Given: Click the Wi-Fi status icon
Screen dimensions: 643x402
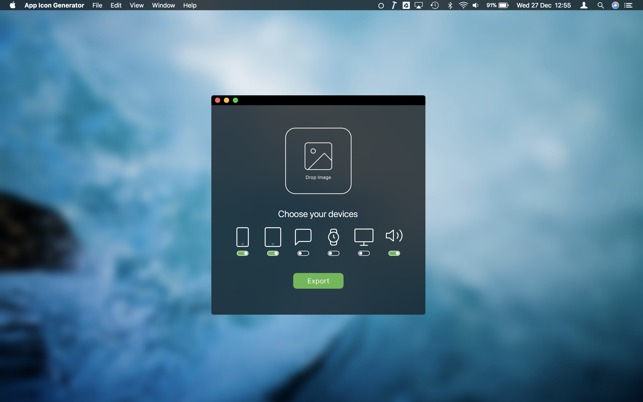Looking at the screenshot, I should (463, 5).
